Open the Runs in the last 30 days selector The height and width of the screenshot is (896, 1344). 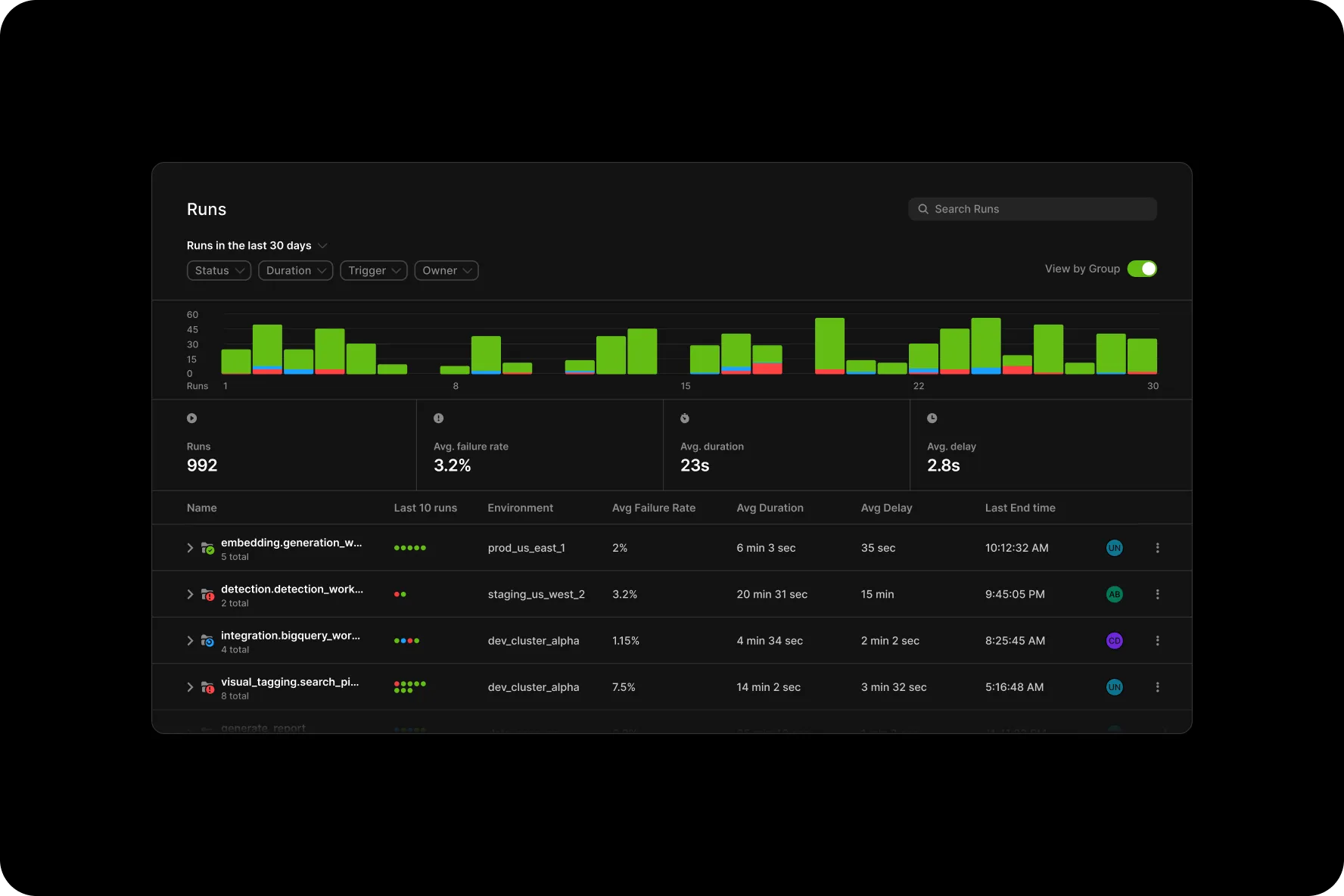257,245
